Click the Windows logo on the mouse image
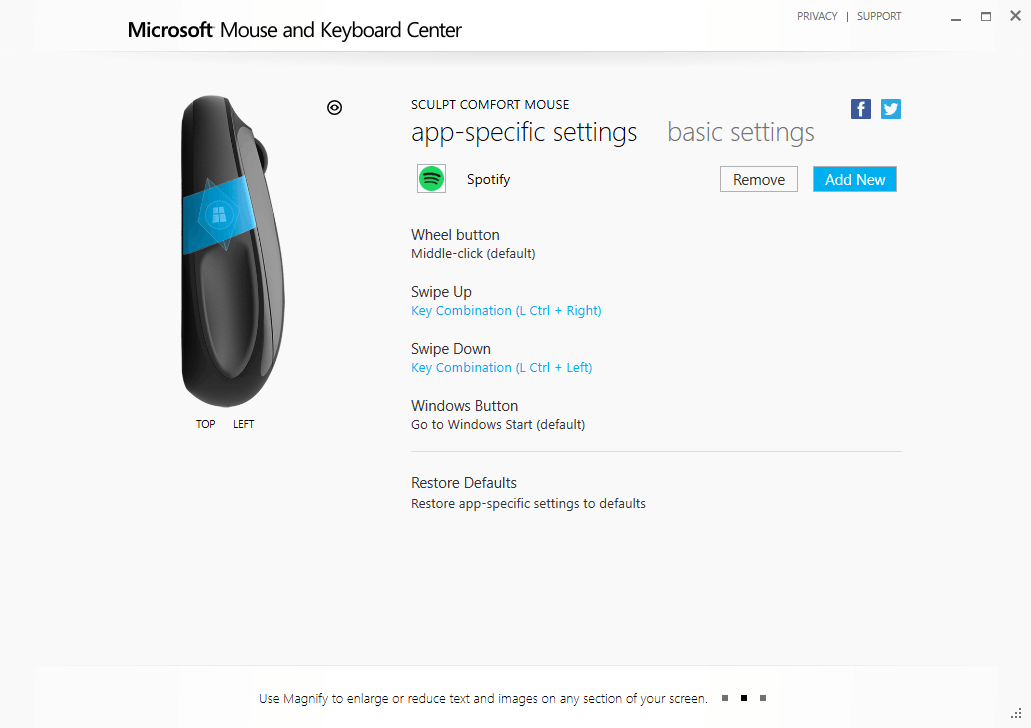1031x728 pixels. [217, 214]
